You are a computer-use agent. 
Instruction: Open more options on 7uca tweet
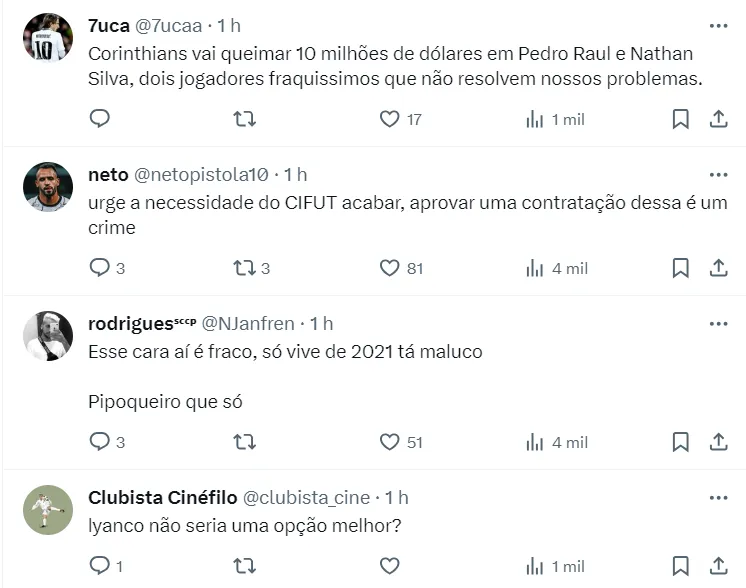[718, 25]
